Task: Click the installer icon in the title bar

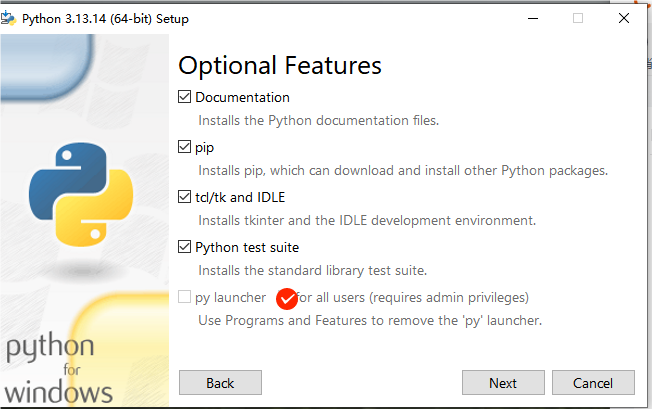Action: click(x=8, y=19)
